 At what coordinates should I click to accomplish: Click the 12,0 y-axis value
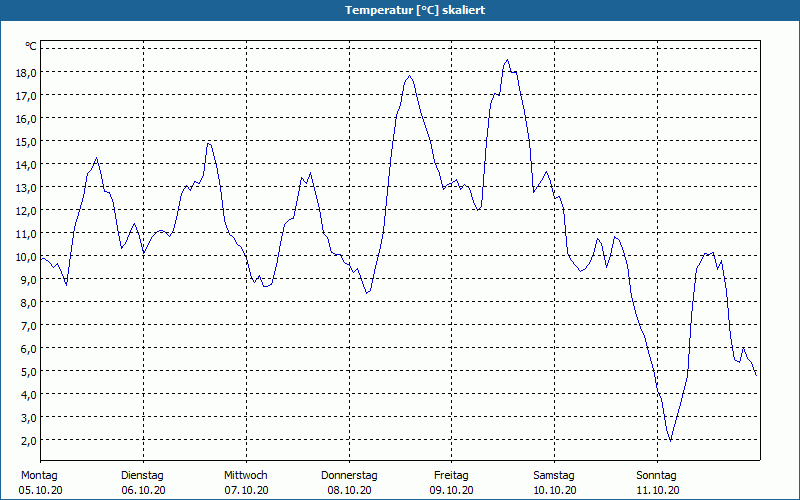[x=27, y=211]
